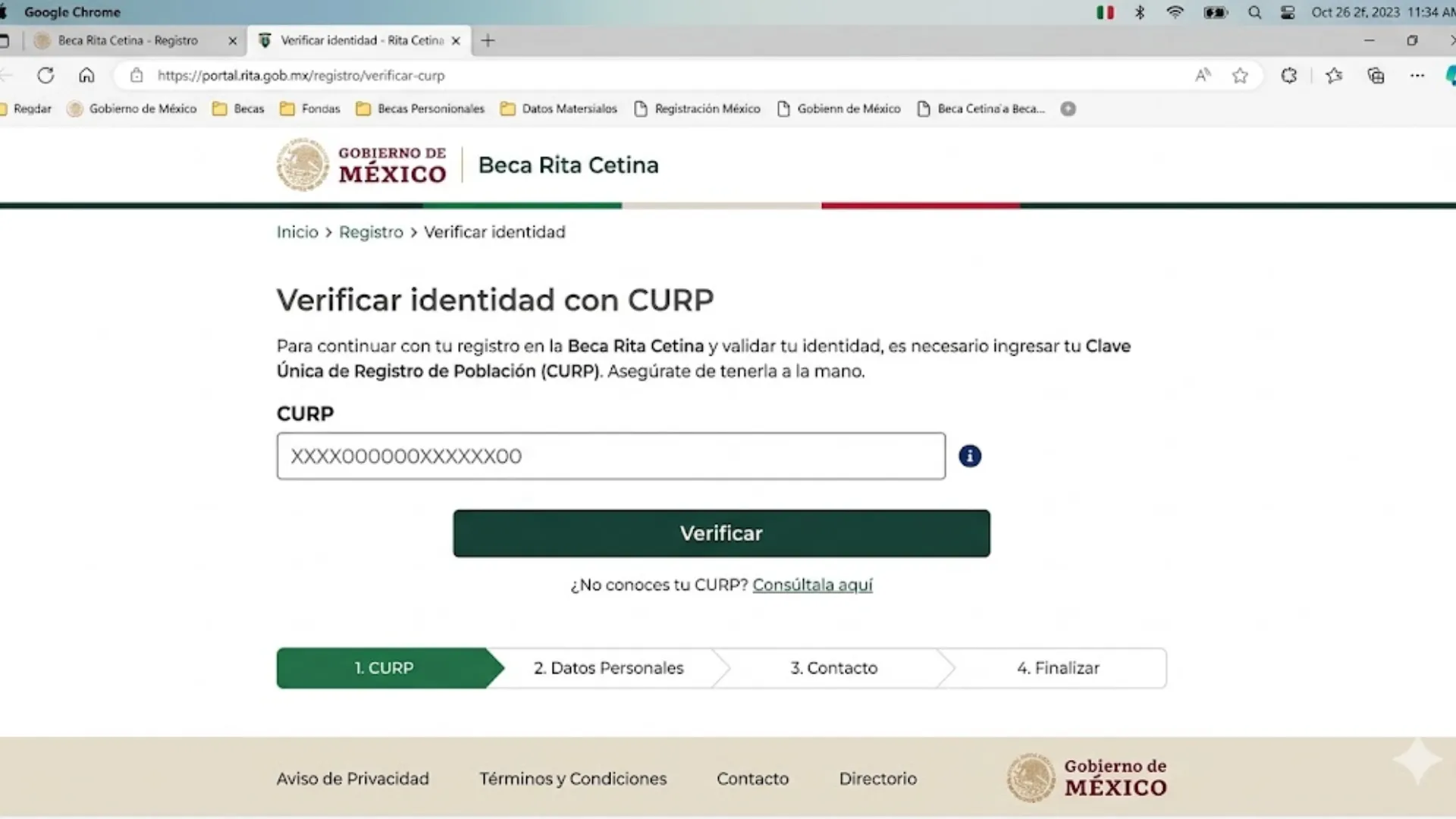Close the Beca Rita Cetina - Registro tab

(232, 41)
